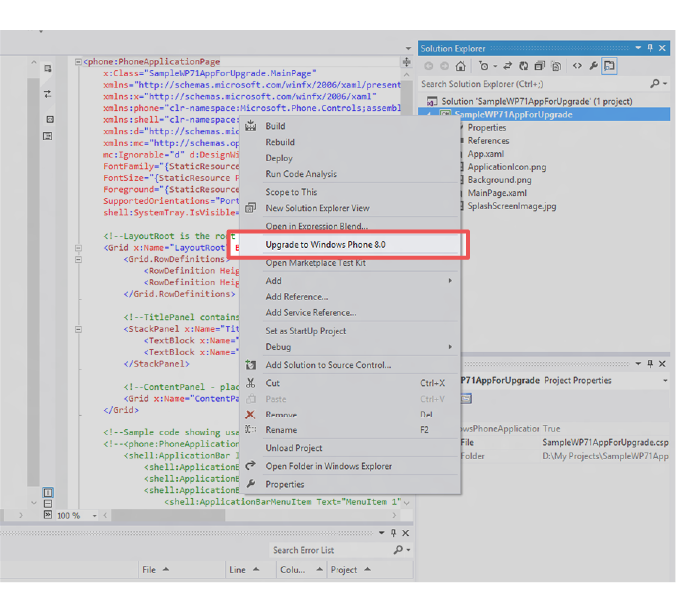Pin the Error List panel
The width and height of the screenshot is (676, 613).
(393, 533)
